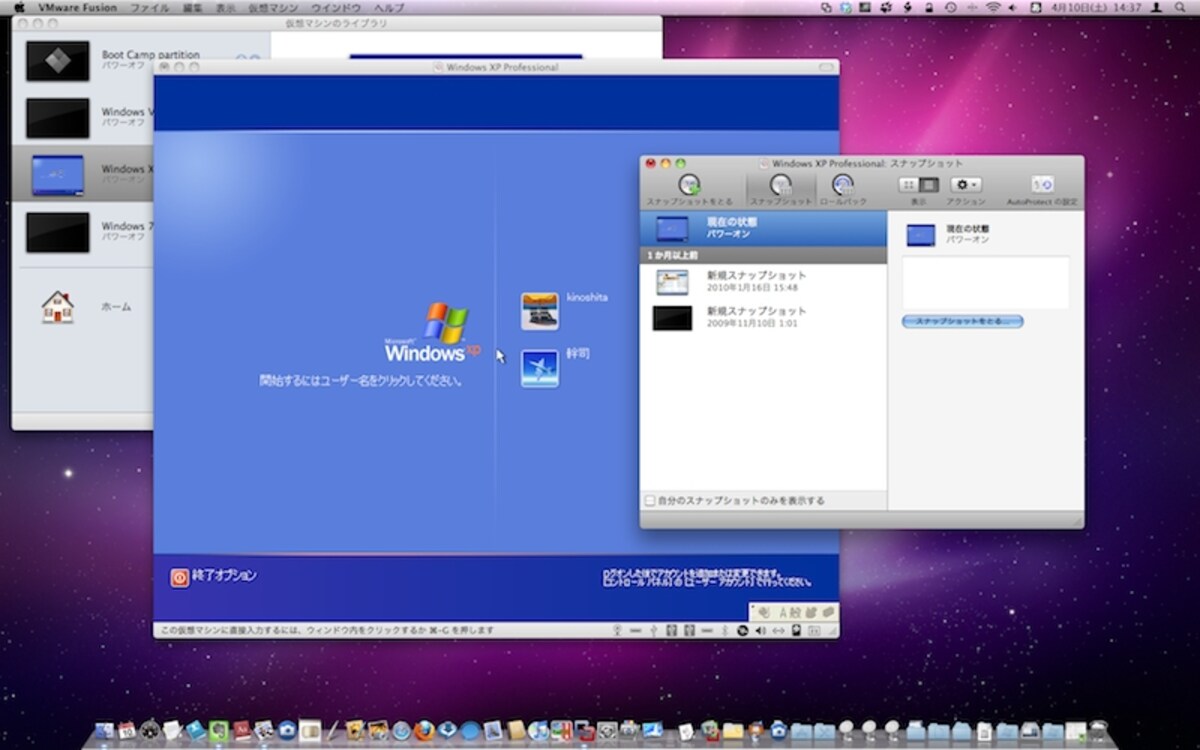Open the ウインドウ menu
The height and width of the screenshot is (750, 1200).
click(x=335, y=8)
